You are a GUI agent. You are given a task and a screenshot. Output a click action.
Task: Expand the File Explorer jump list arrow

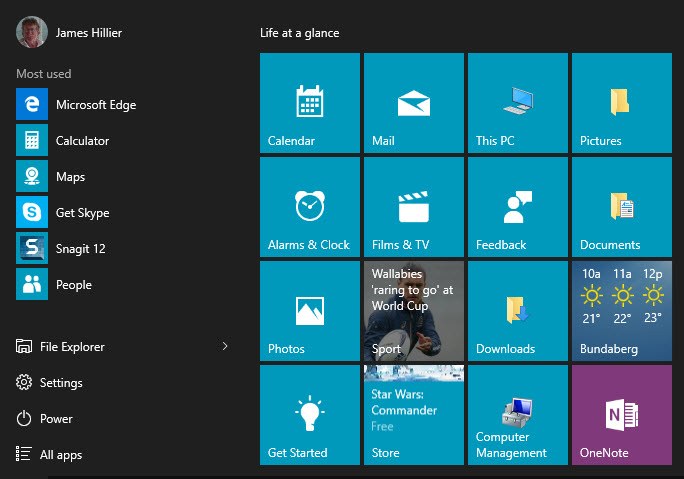(225, 346)
